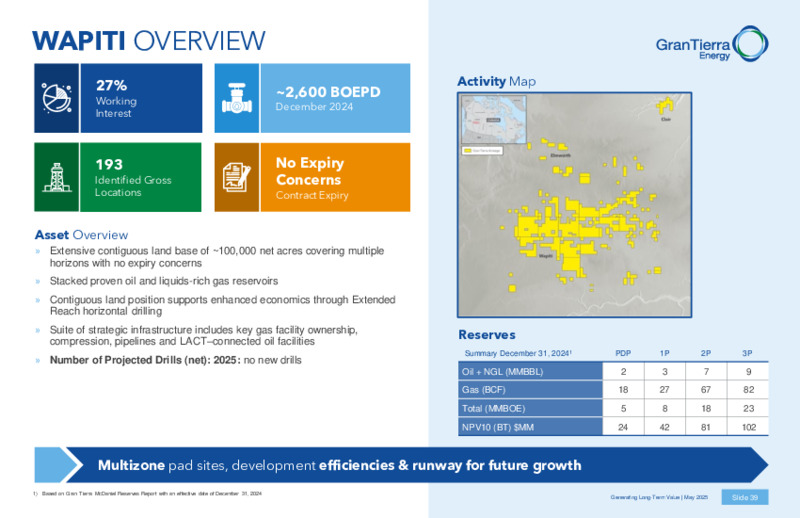Click the No Expiry Concerns tile
The width and height of the screenshot is (800, 518).
pos(312,177)
